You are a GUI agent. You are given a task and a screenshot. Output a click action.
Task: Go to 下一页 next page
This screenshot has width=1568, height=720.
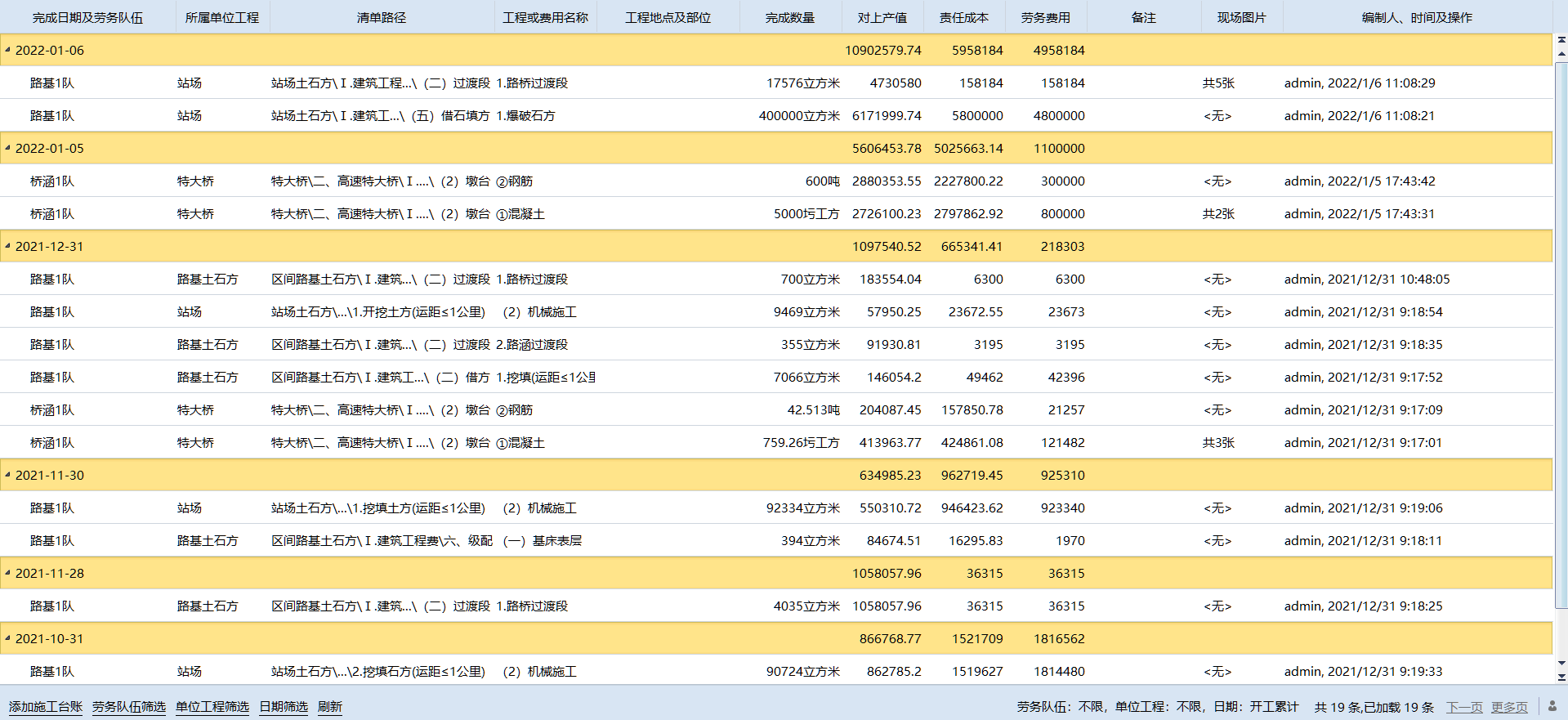pos(1464,707)
